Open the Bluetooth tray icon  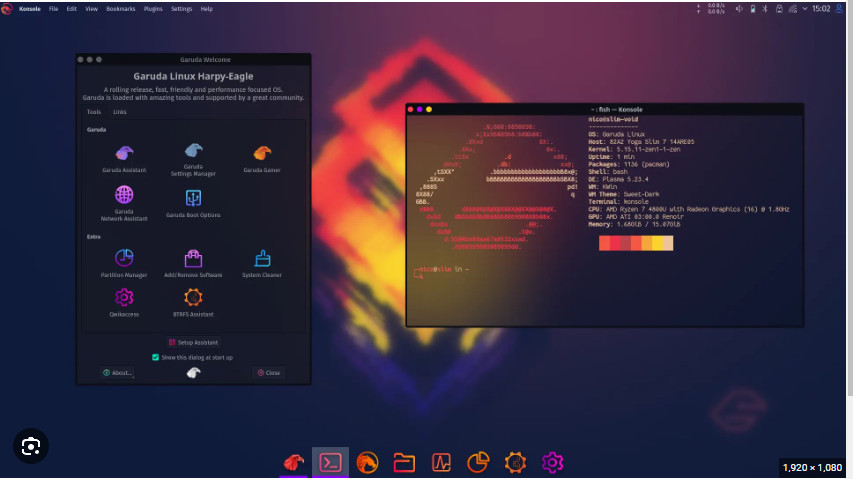pos(765,9)
